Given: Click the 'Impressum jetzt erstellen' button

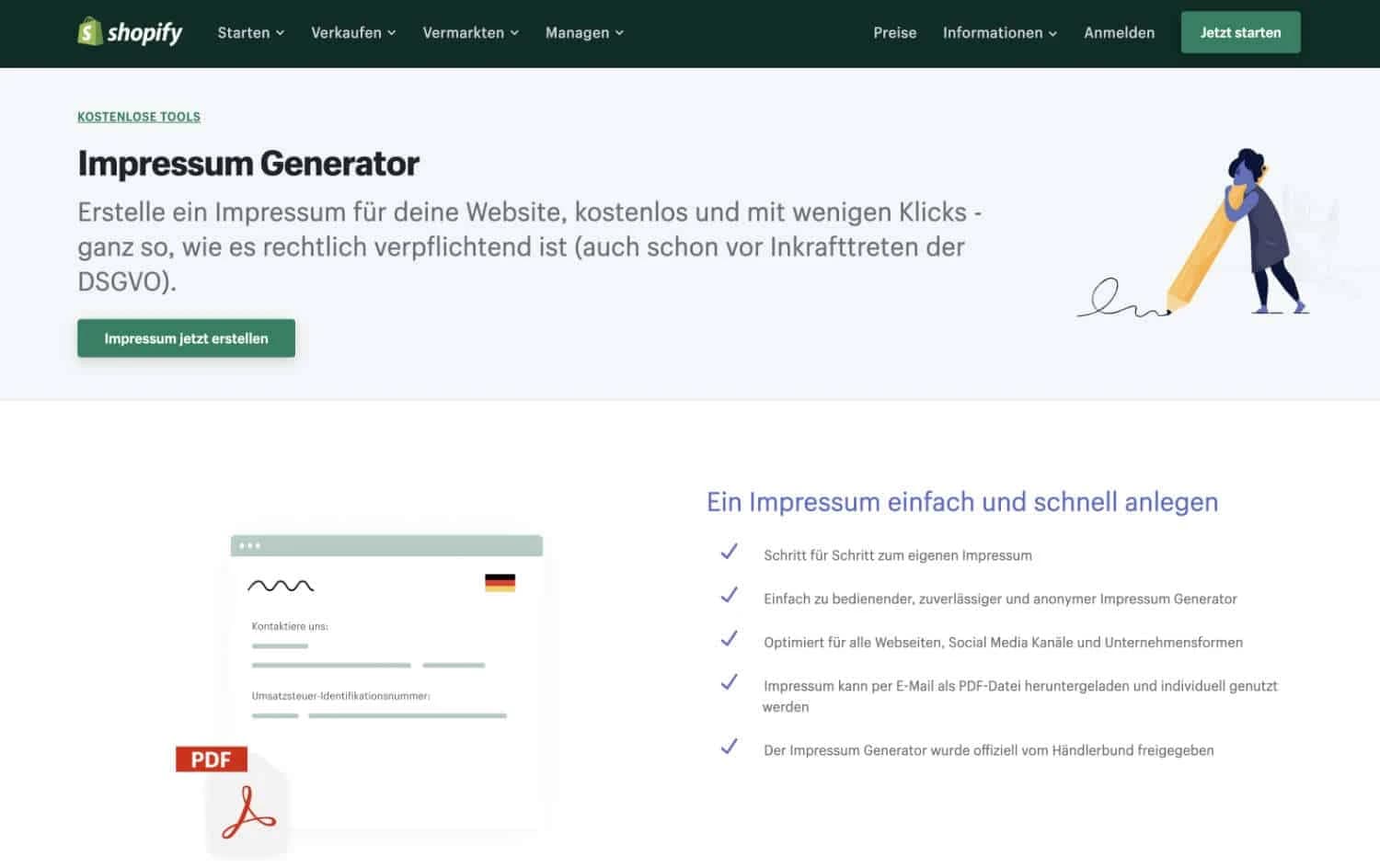Looking at the screenshot, I should click(x=186, y=337).
